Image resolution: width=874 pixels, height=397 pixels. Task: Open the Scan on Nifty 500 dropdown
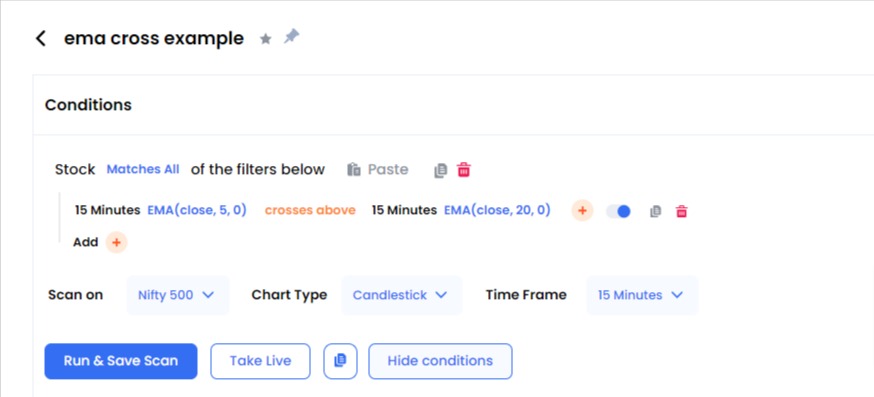pos(177,295)
